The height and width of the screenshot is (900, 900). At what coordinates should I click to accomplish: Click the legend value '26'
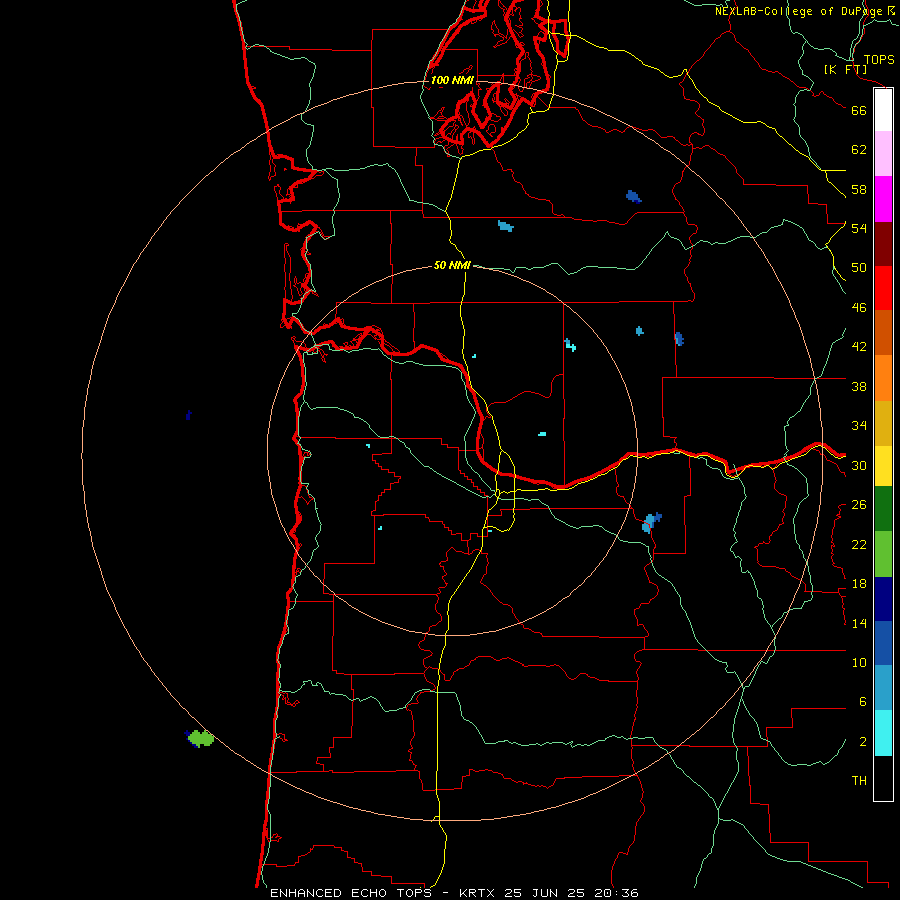859,505
